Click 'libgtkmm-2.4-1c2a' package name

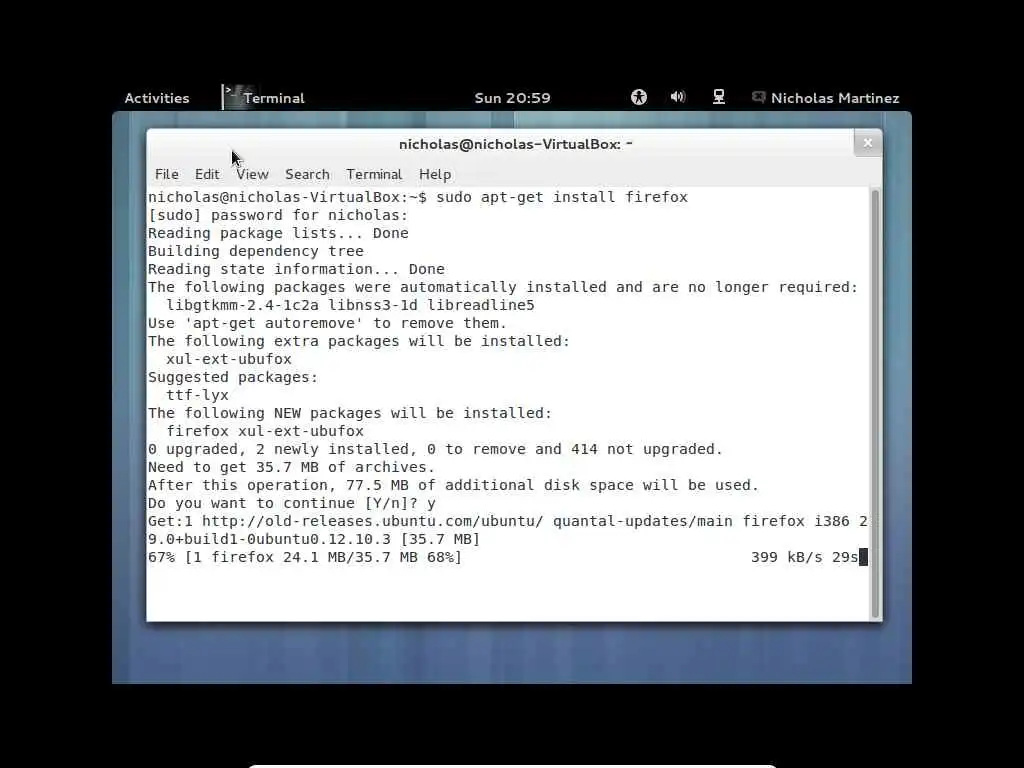tap(242, 305)
